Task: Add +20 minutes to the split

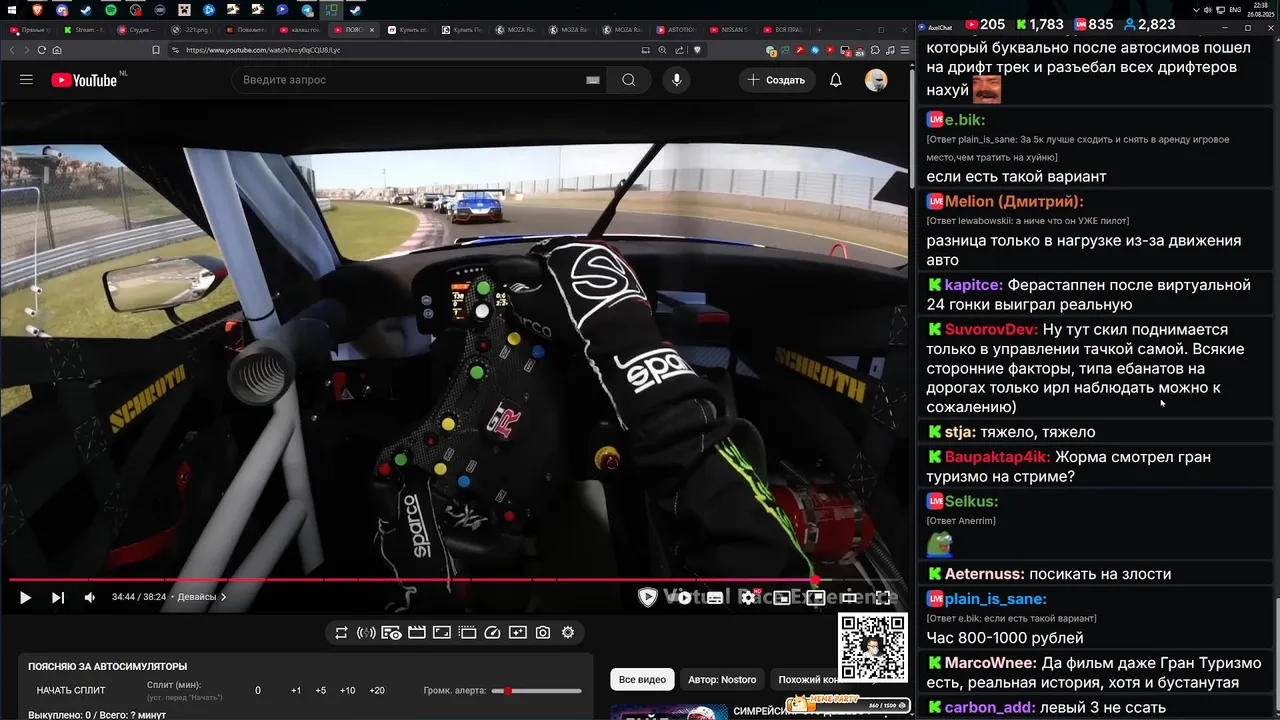Action: click(377, 691)
